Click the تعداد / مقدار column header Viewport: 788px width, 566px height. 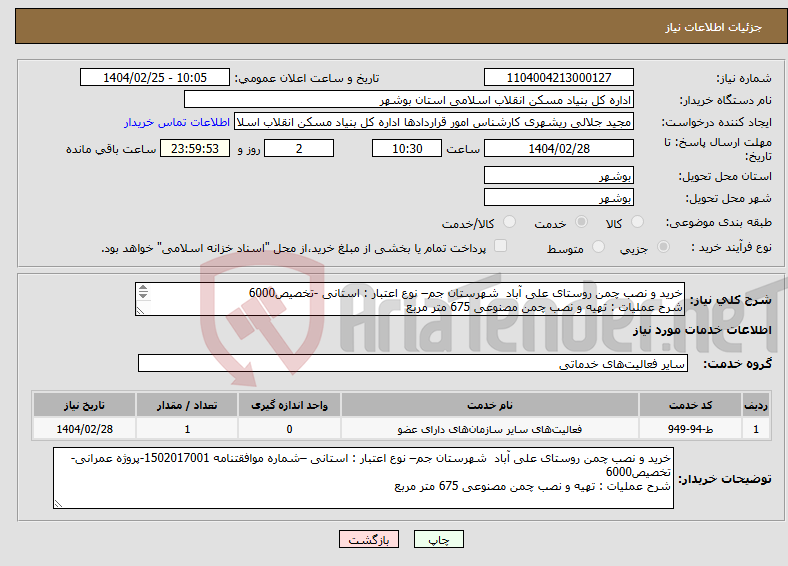click(187, 405)
